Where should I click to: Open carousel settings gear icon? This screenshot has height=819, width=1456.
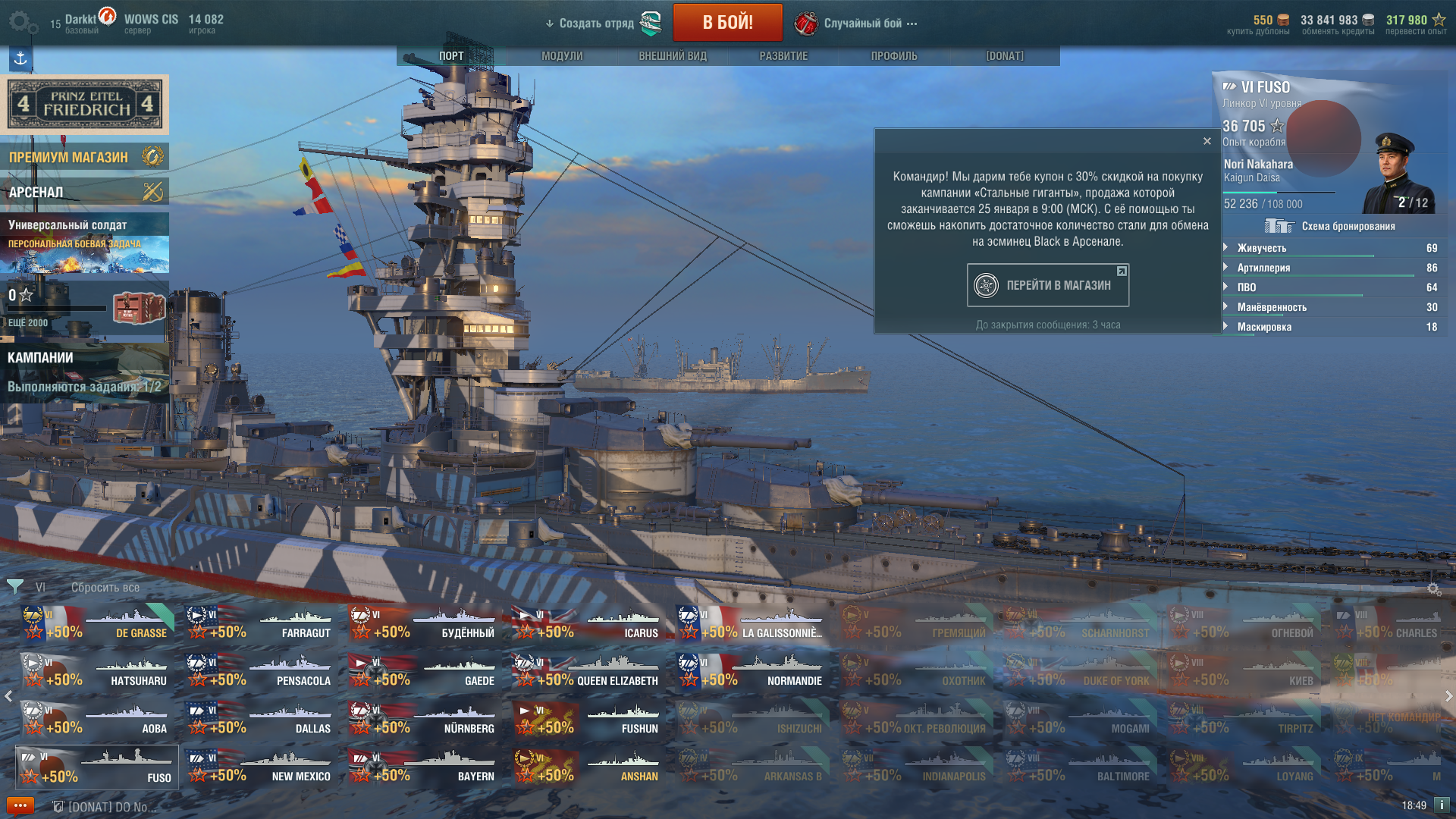tap(1434, 589)
